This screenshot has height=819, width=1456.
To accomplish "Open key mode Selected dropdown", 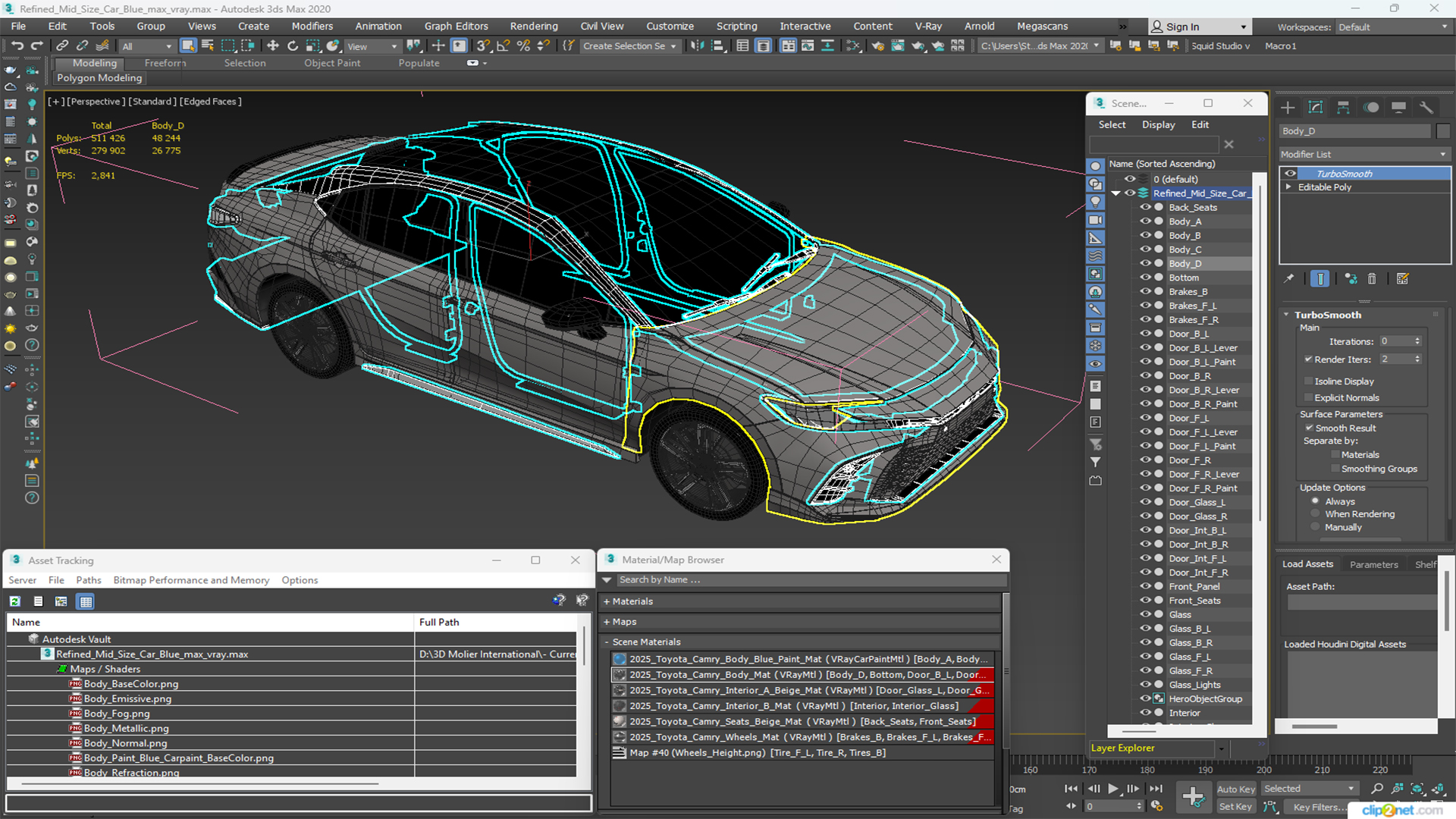I will point(1310,789).
